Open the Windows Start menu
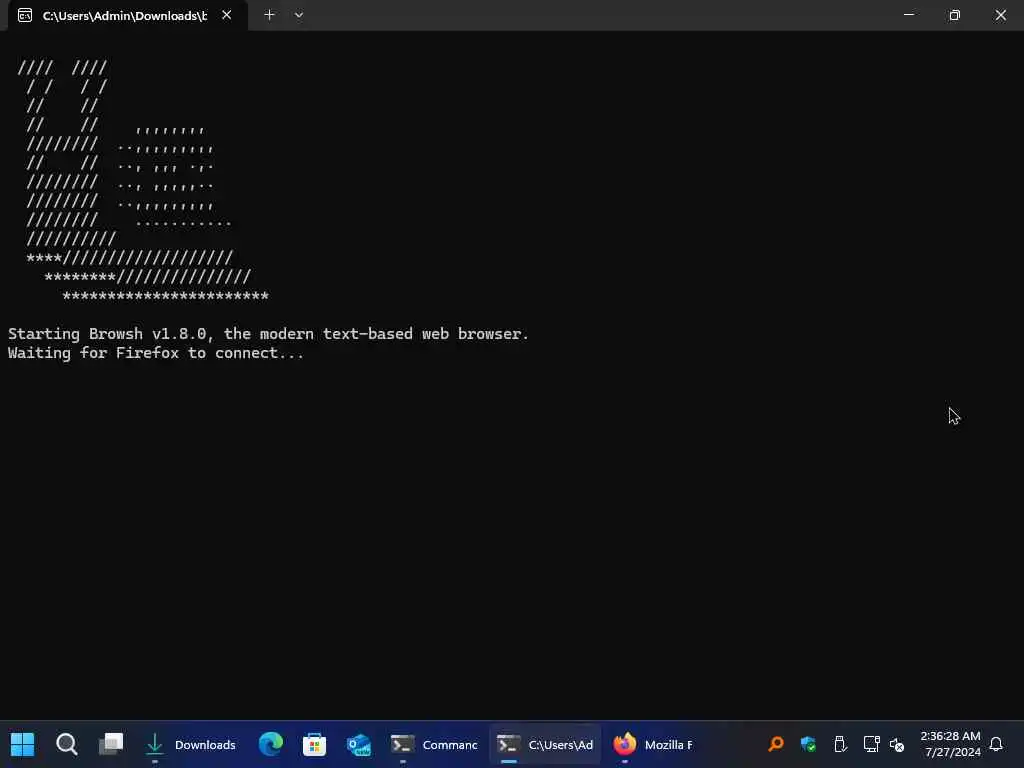 (22, 744)
